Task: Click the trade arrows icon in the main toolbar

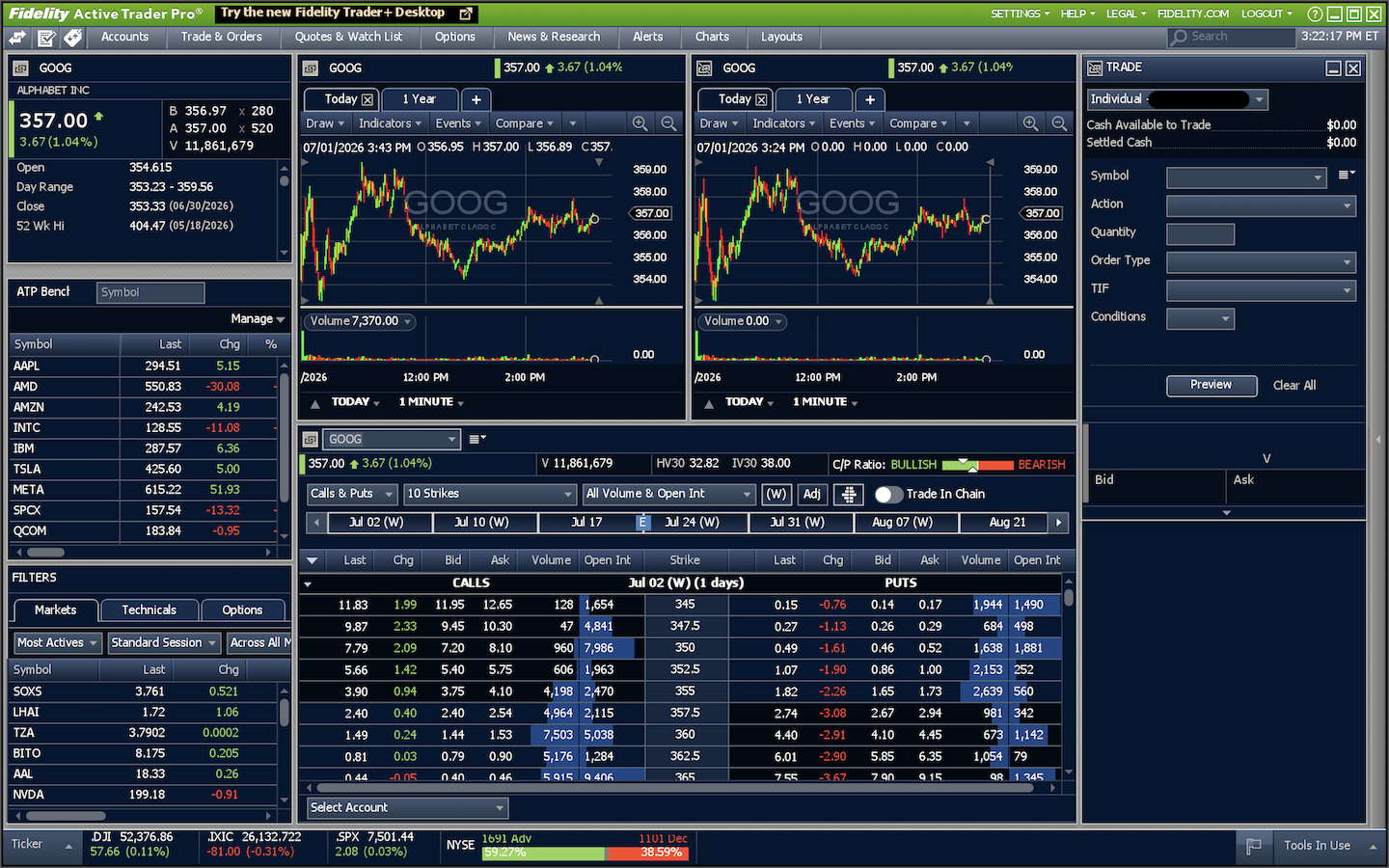Action: [17, 38]
